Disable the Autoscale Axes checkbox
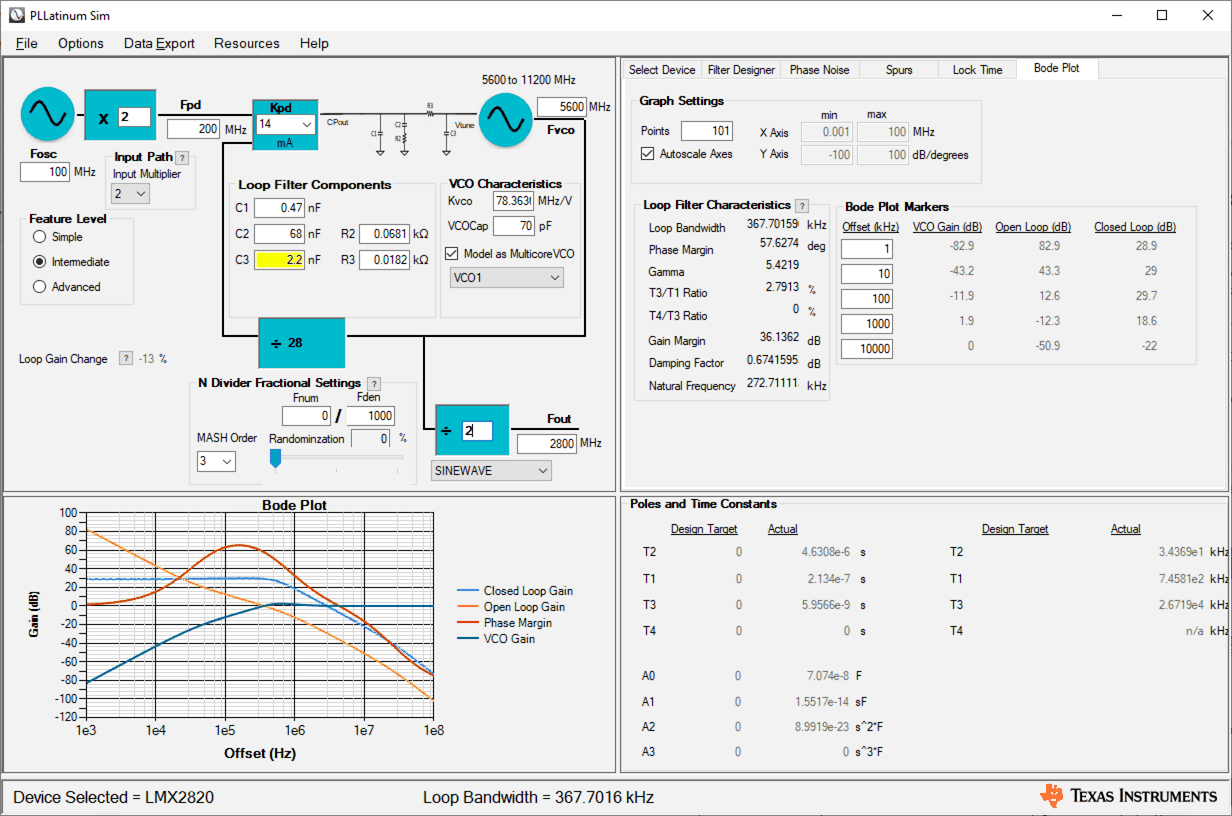 click(x=647, y=154)
